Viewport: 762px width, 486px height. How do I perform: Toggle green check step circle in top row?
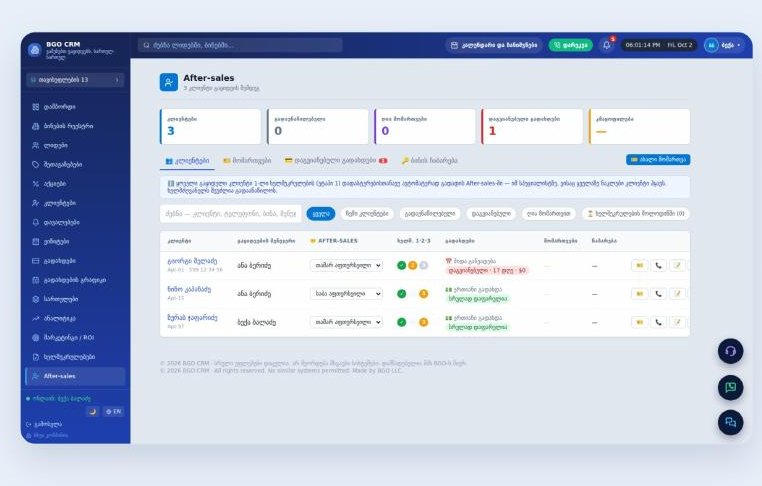[x=401, y=265]
